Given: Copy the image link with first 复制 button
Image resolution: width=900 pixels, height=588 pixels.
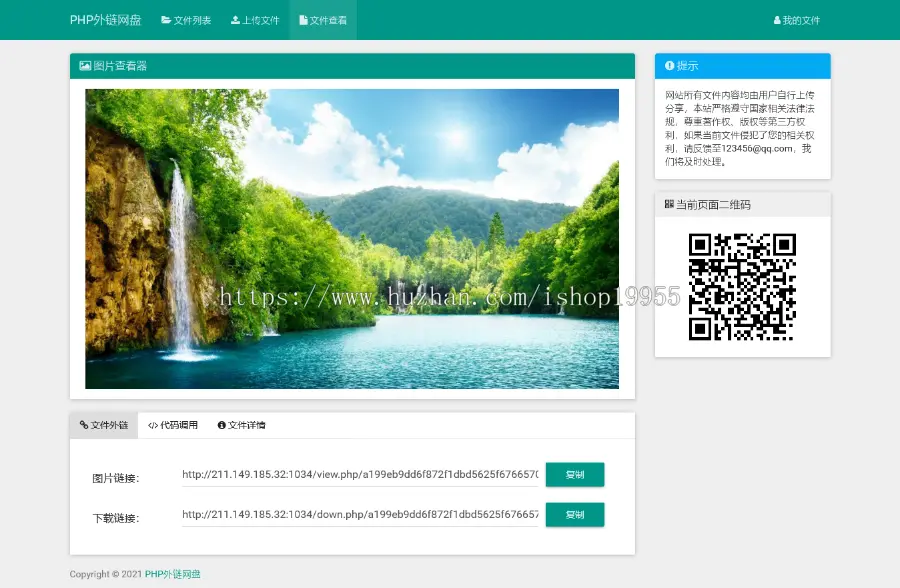Looking at the screenshot, I should point(575,474).
